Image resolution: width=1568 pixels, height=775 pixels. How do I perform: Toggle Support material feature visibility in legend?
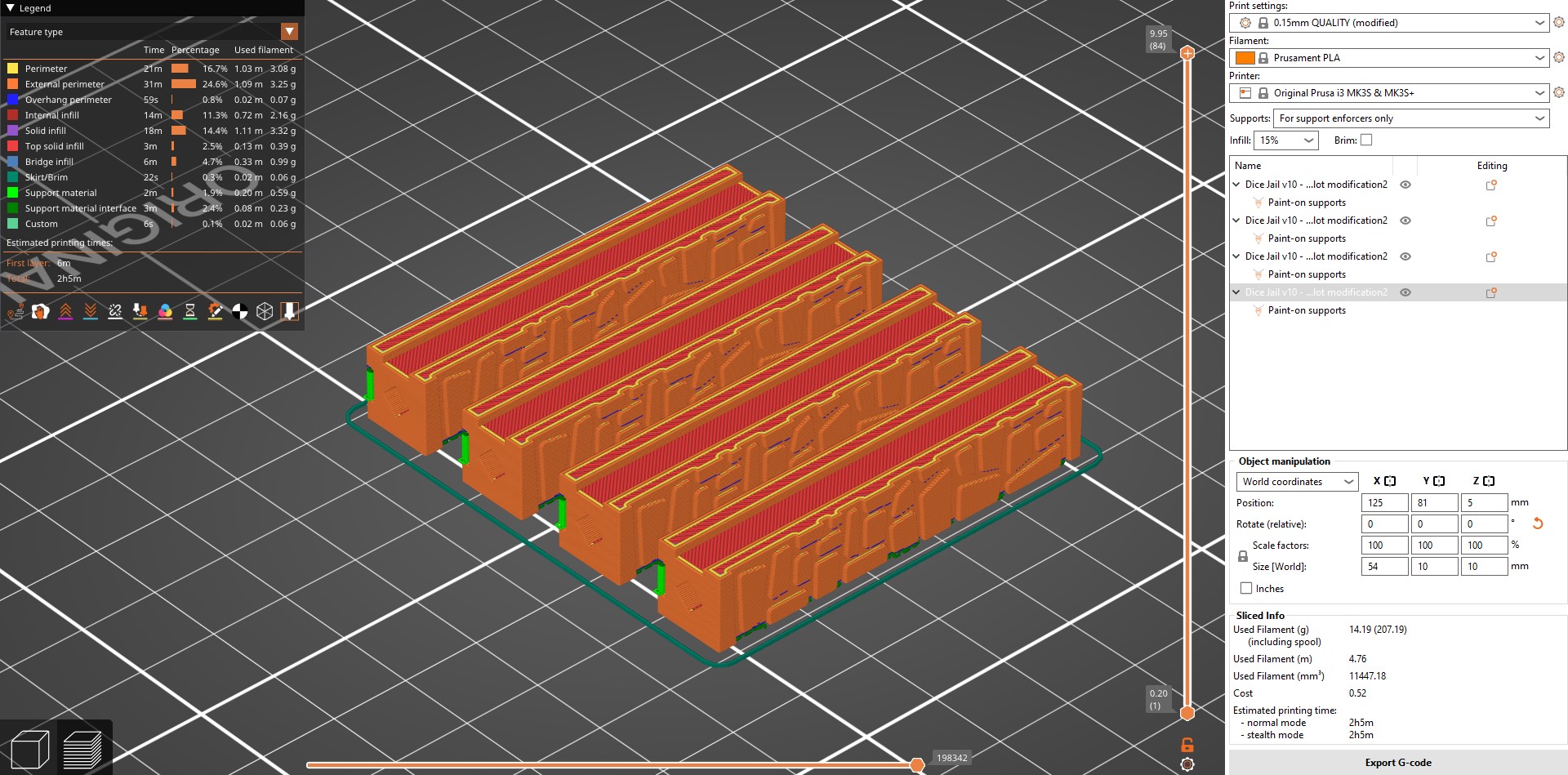[152, 193]
